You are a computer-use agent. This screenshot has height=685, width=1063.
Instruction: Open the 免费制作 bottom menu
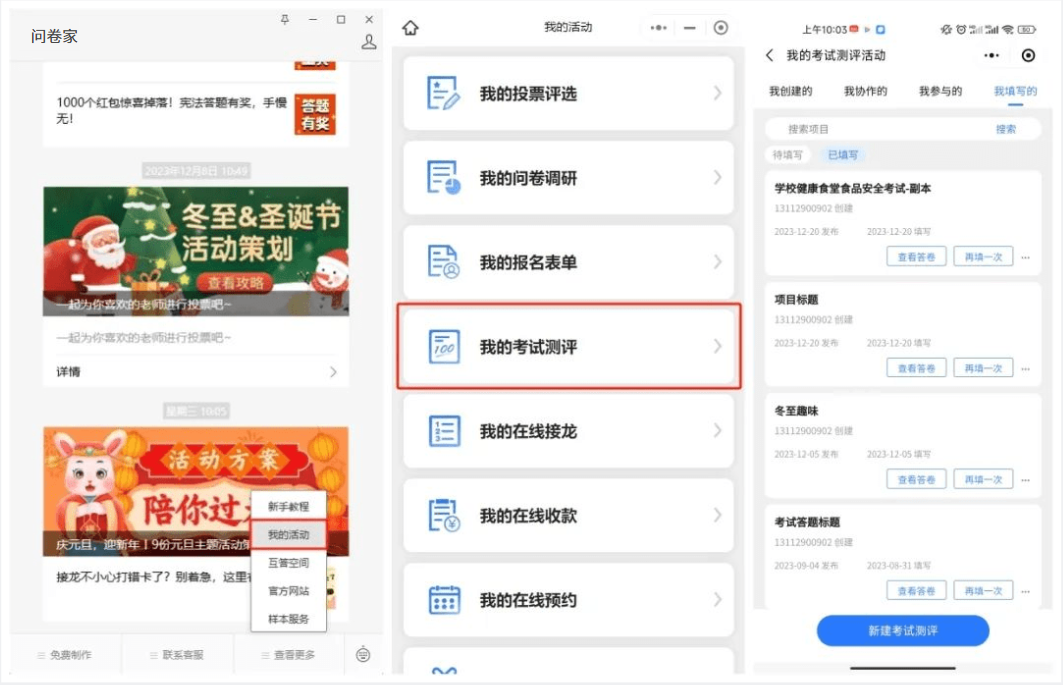click(x=65, y=654)
